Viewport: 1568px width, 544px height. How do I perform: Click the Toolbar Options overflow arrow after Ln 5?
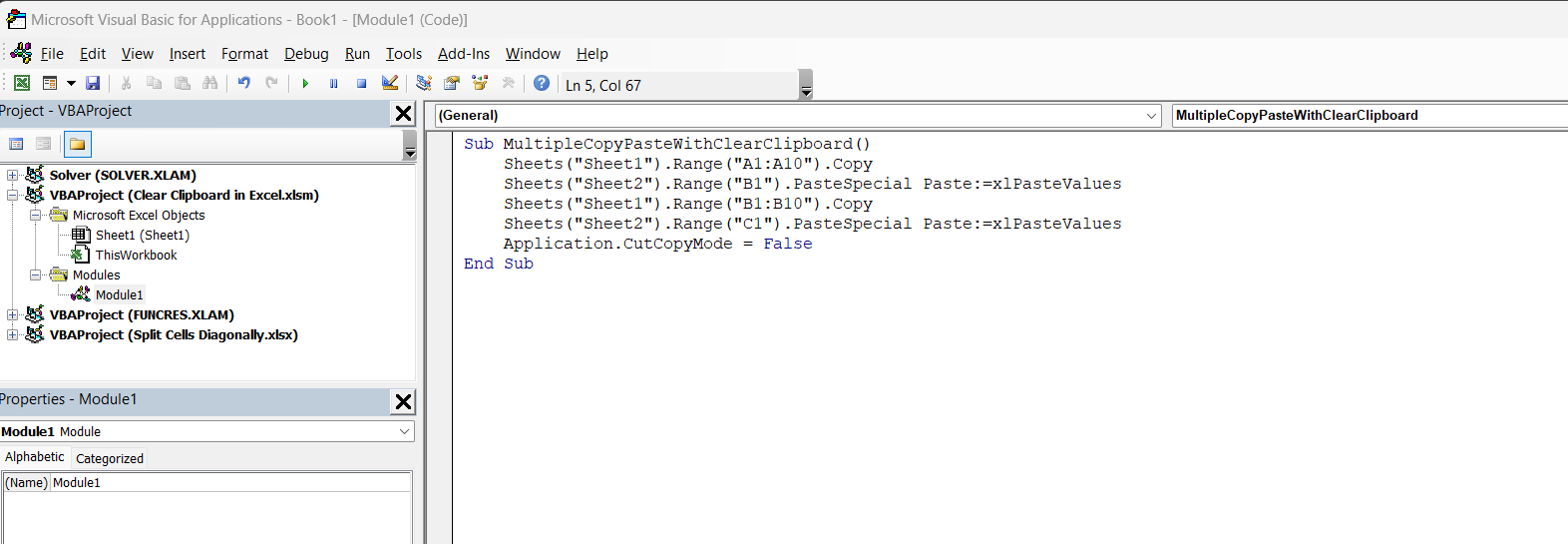tap(806, 85)
